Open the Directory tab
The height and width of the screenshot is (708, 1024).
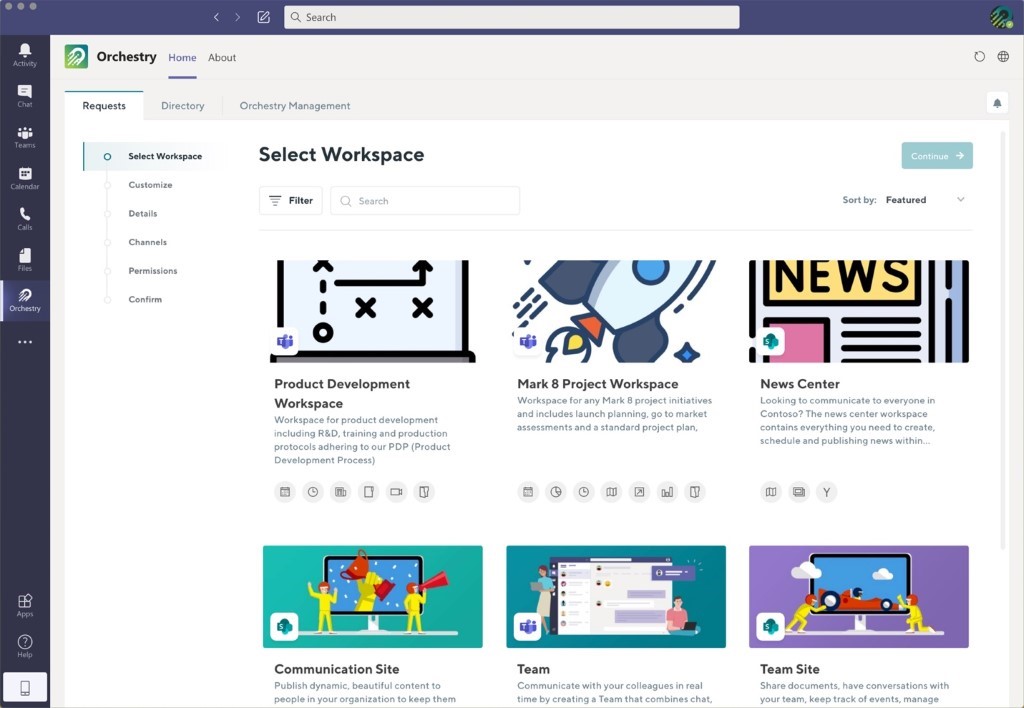(x=183, y=106)
